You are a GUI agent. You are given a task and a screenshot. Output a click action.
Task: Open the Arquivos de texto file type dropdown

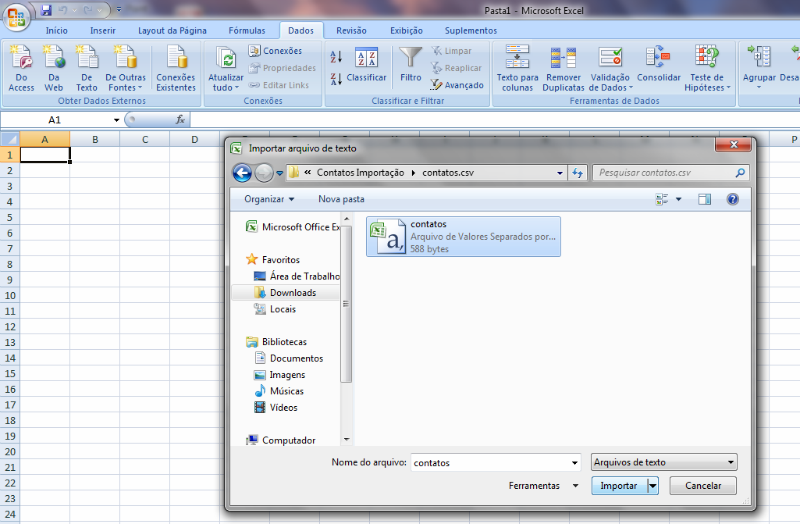coord(664,462)
